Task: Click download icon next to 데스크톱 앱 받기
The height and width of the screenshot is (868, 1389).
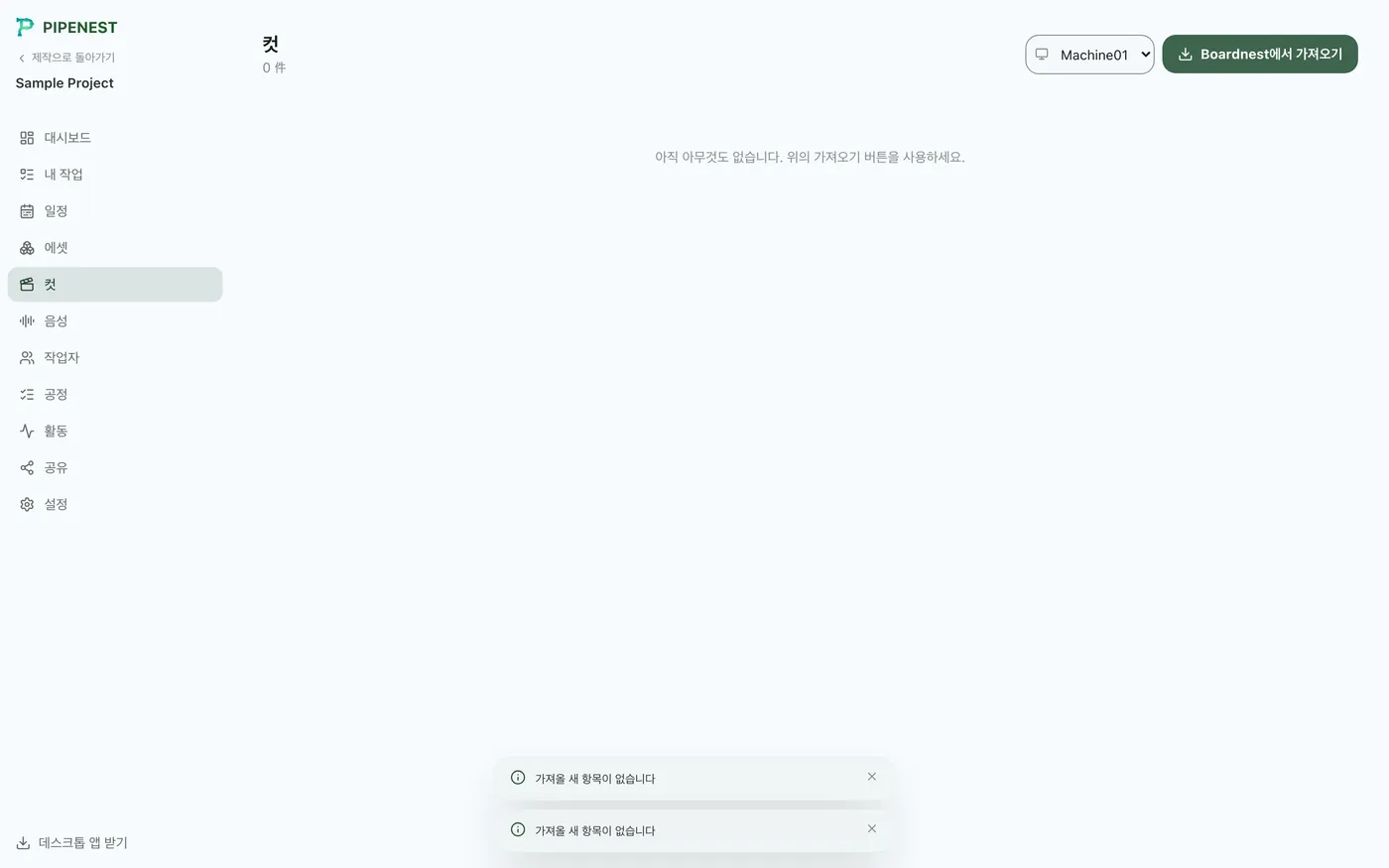Action: [x=23, y=843]
